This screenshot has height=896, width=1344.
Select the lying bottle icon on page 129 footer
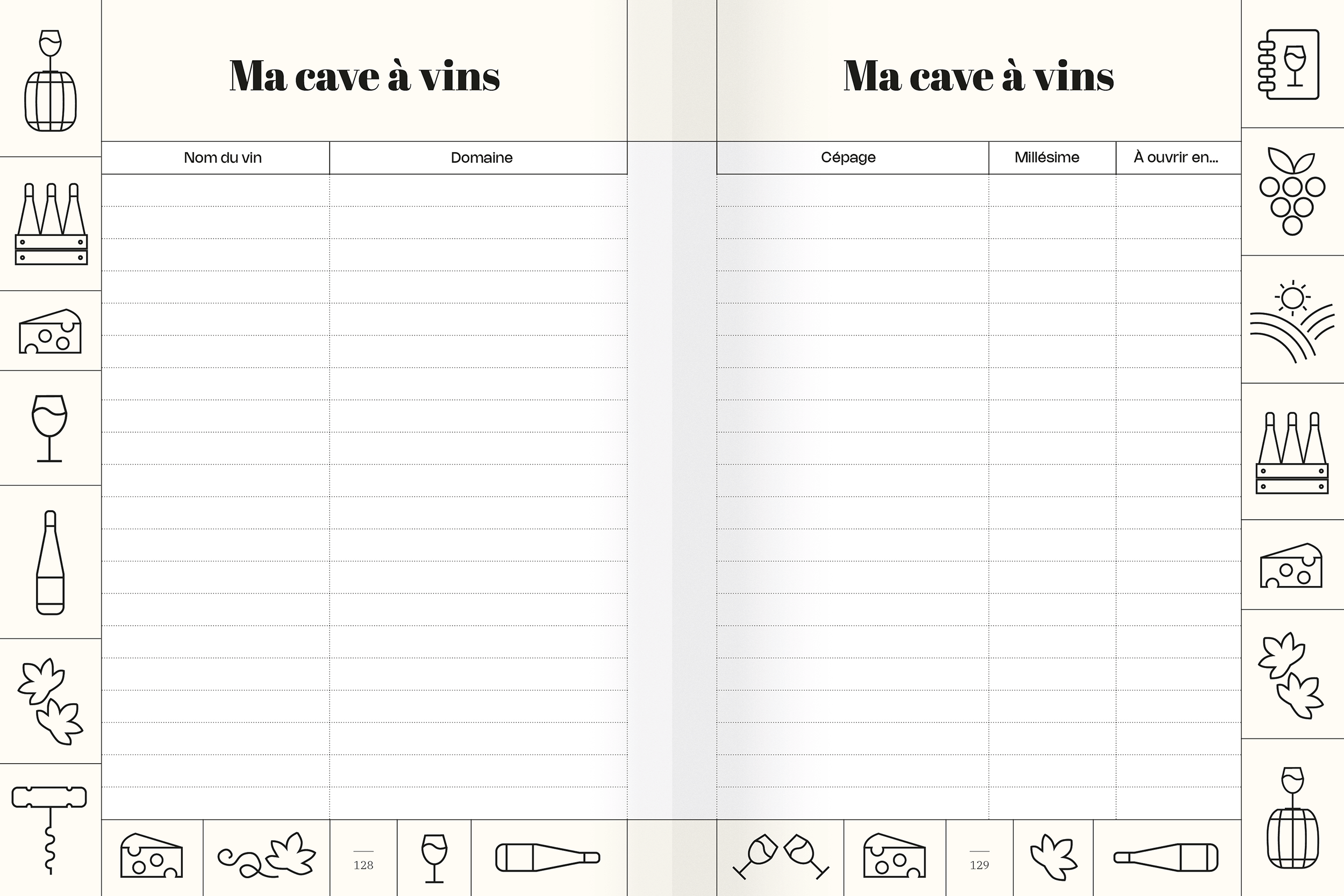(x=1166, y=857)
